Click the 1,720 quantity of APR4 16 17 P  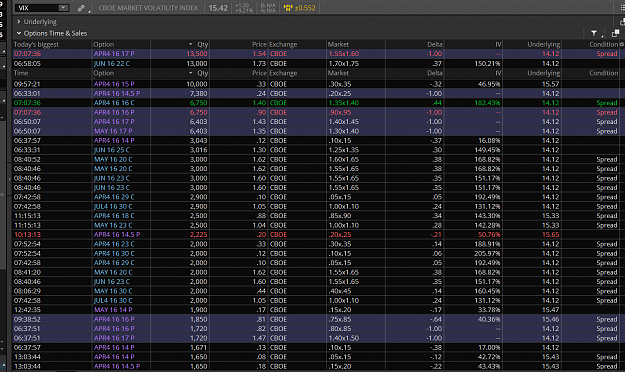click(199, 338)
